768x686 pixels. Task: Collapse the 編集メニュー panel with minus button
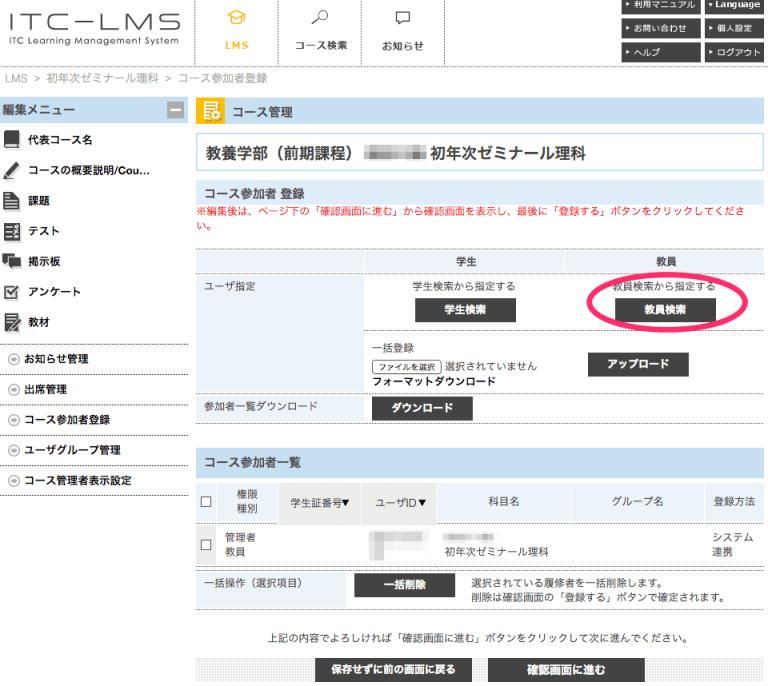pyautogui.click(x=176, y=110)
